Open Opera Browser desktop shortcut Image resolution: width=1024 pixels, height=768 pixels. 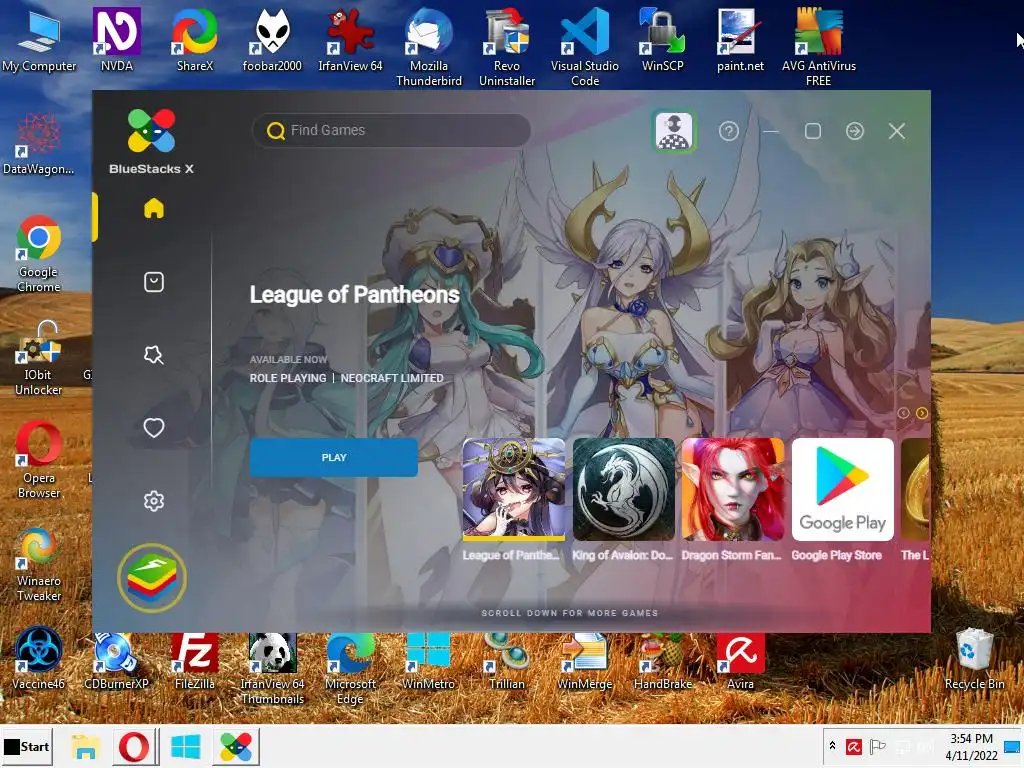click(39, 460)
